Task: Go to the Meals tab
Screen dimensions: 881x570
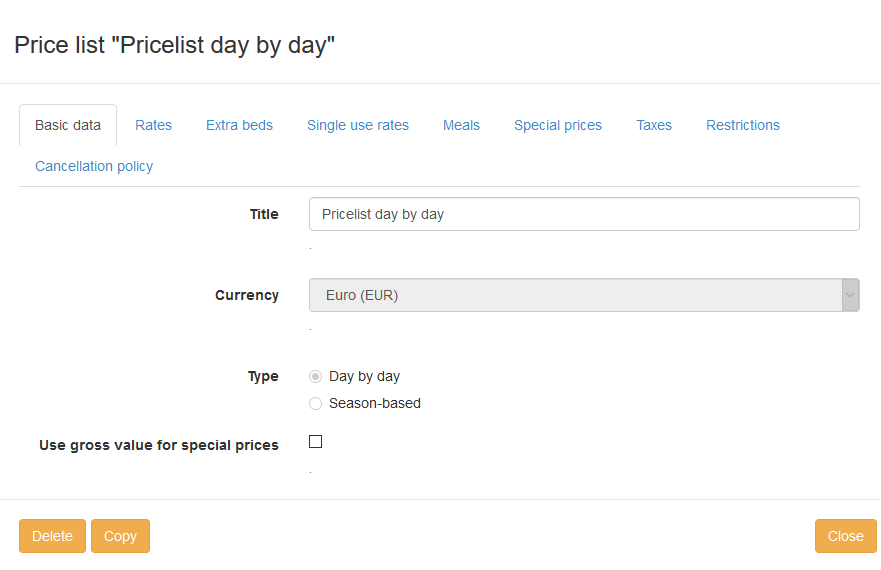Action: click(x=461, y=125)
